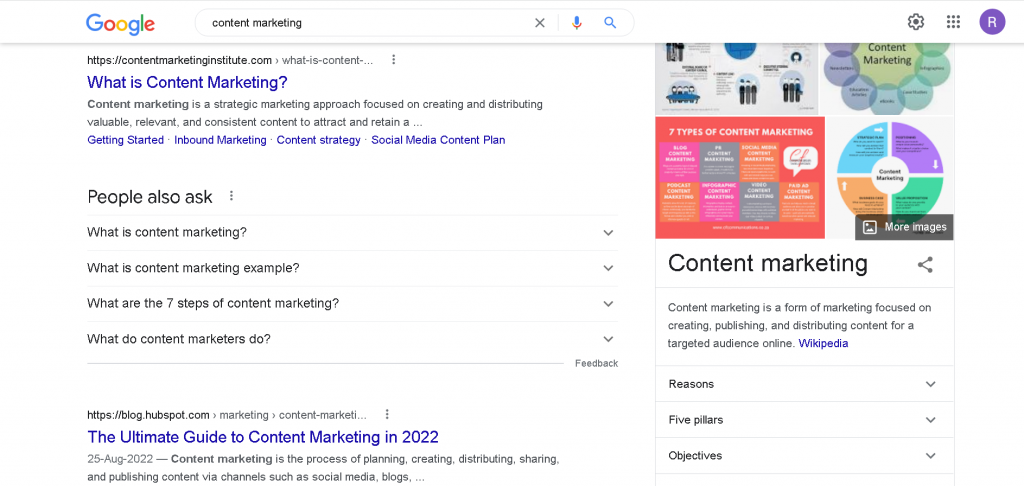Screen dimensions: 1024x486
Task: Open Ultimate Guide to Content Marketing 2022
Action: 263,436
